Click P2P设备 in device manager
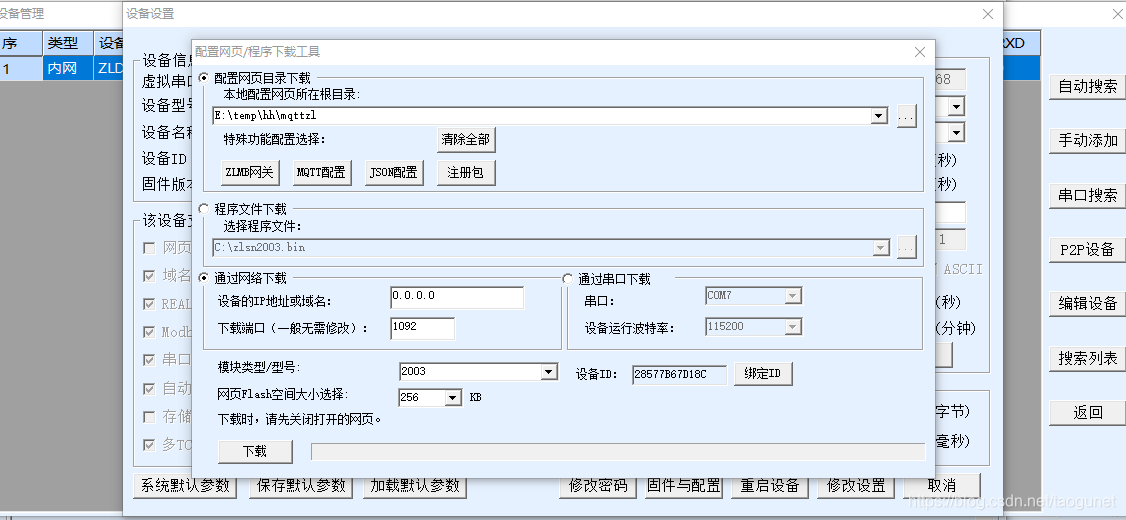This screenshot has height=520, width=1126. pos(1087,249)
